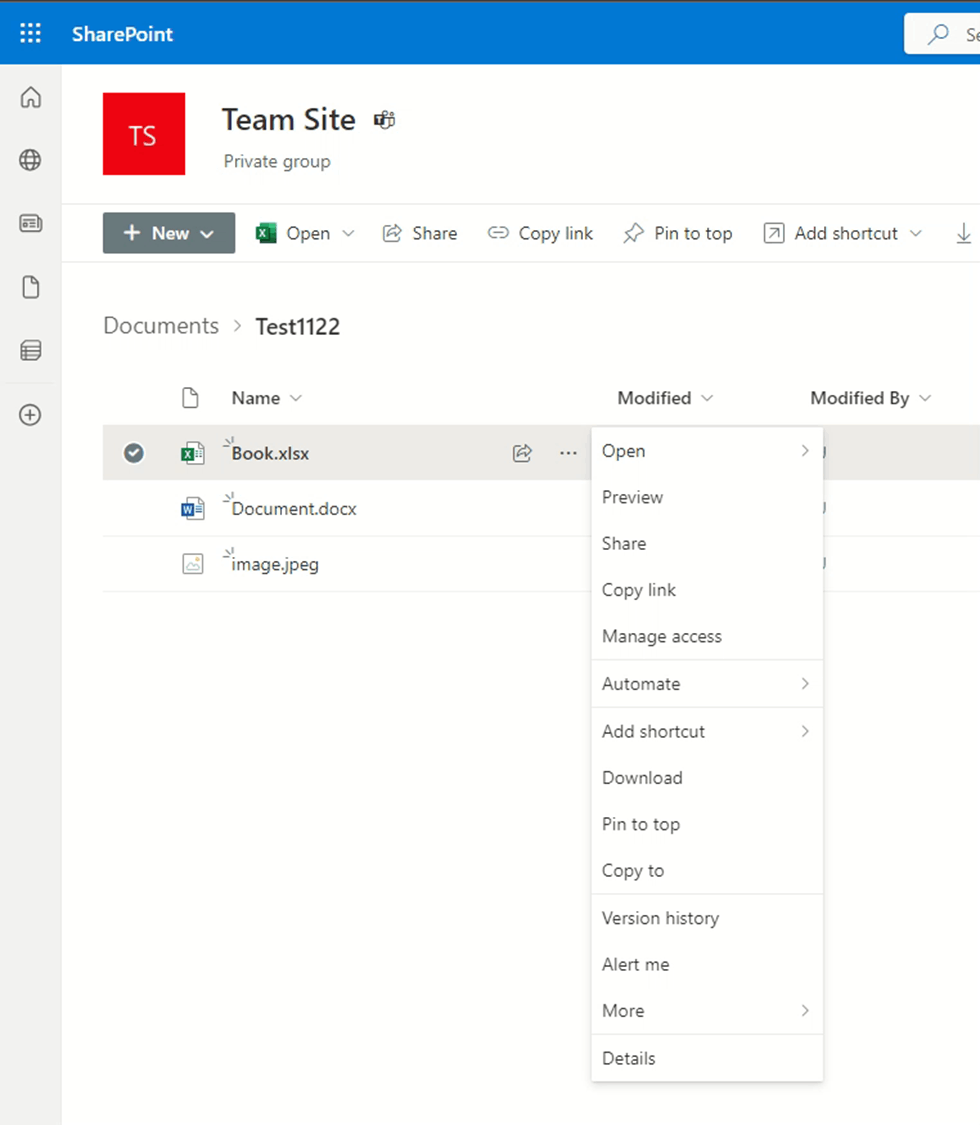The height and width of the screenshot is (1125, 980).
Task: Open the news feed icon in the sidebar
Action: pyautogui.click(x=30, y=223)
